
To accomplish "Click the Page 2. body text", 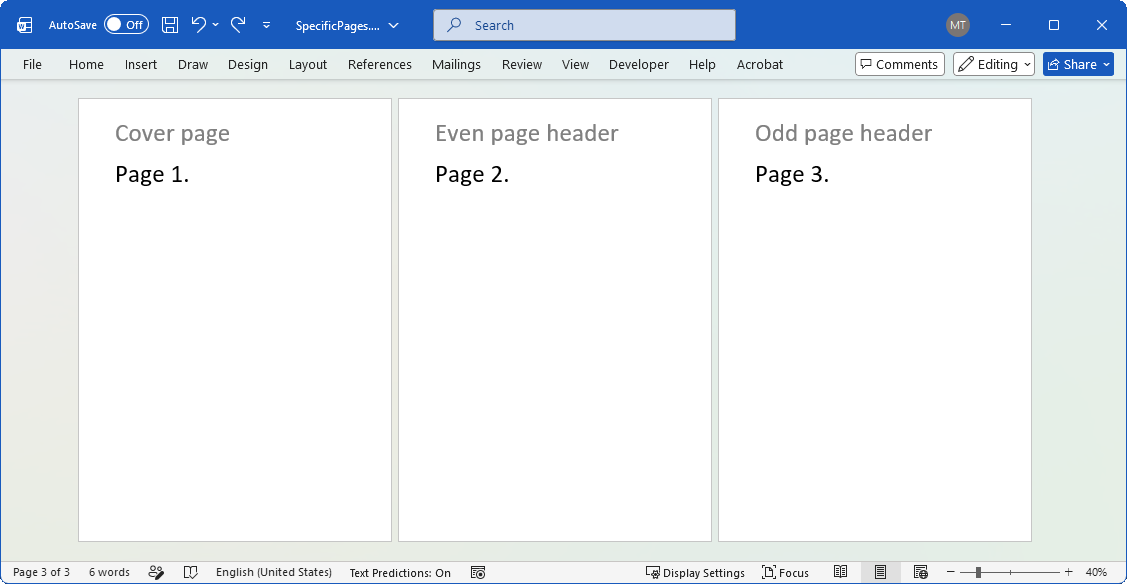I will [472, 175].
